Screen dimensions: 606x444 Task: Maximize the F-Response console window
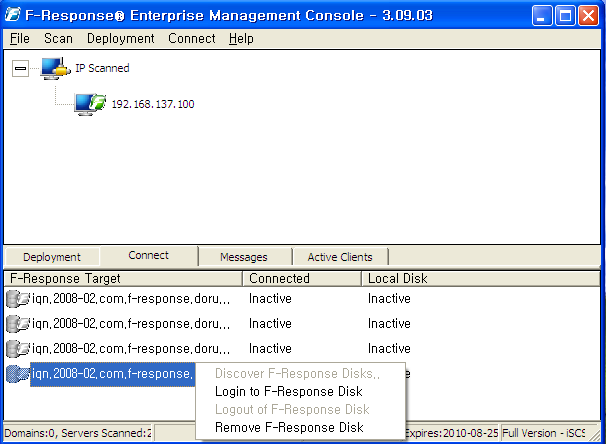(x=565, y=16)
